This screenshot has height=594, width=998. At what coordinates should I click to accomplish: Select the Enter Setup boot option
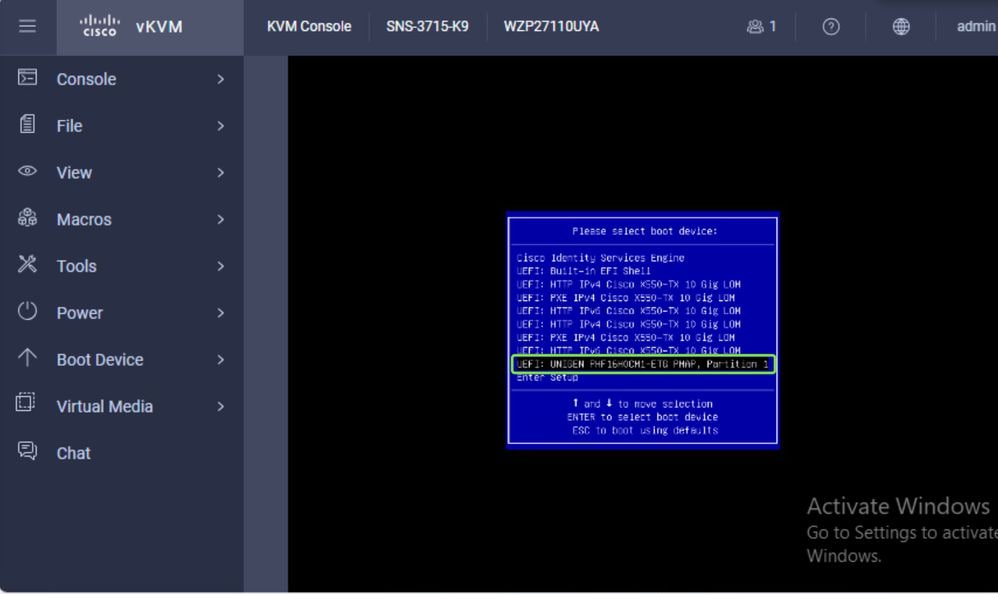pyautogui.click(x=547, y=378)
